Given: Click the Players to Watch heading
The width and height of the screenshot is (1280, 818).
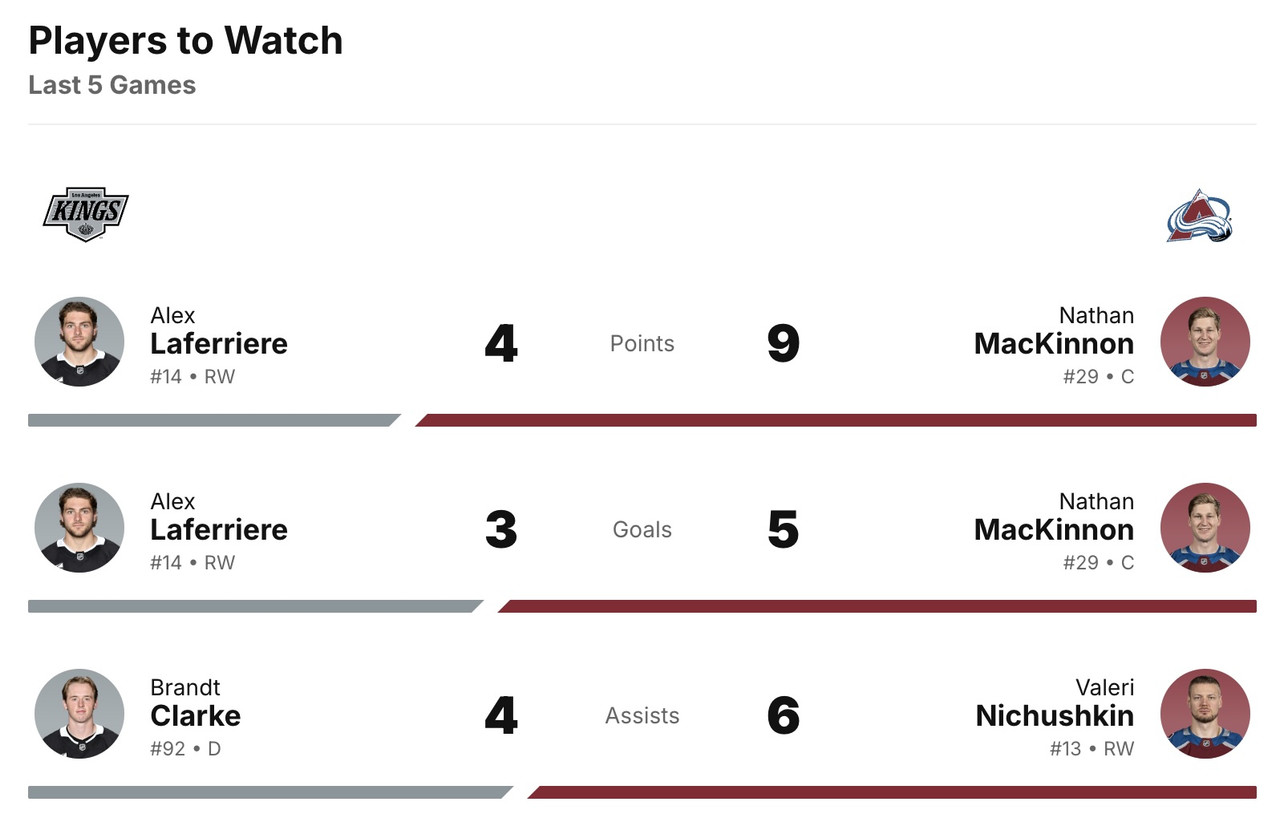Looking at the screenshot, I should coord(186,40).
